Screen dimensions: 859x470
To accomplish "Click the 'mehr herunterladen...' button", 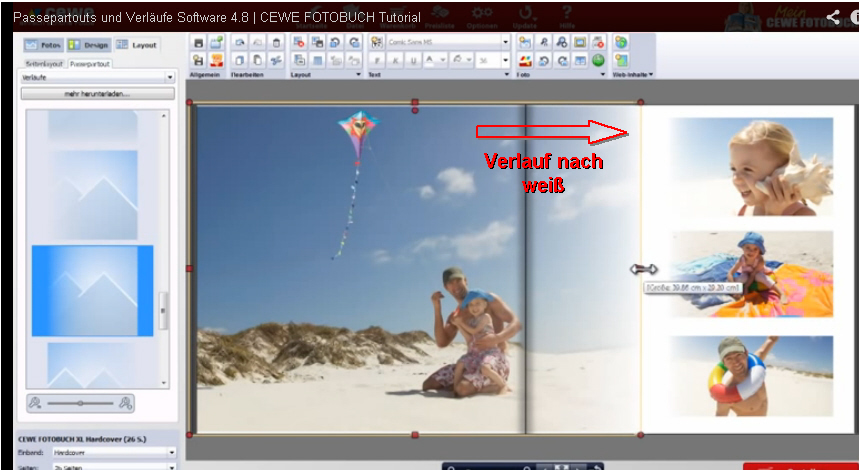I will click(x=98, y=93).
